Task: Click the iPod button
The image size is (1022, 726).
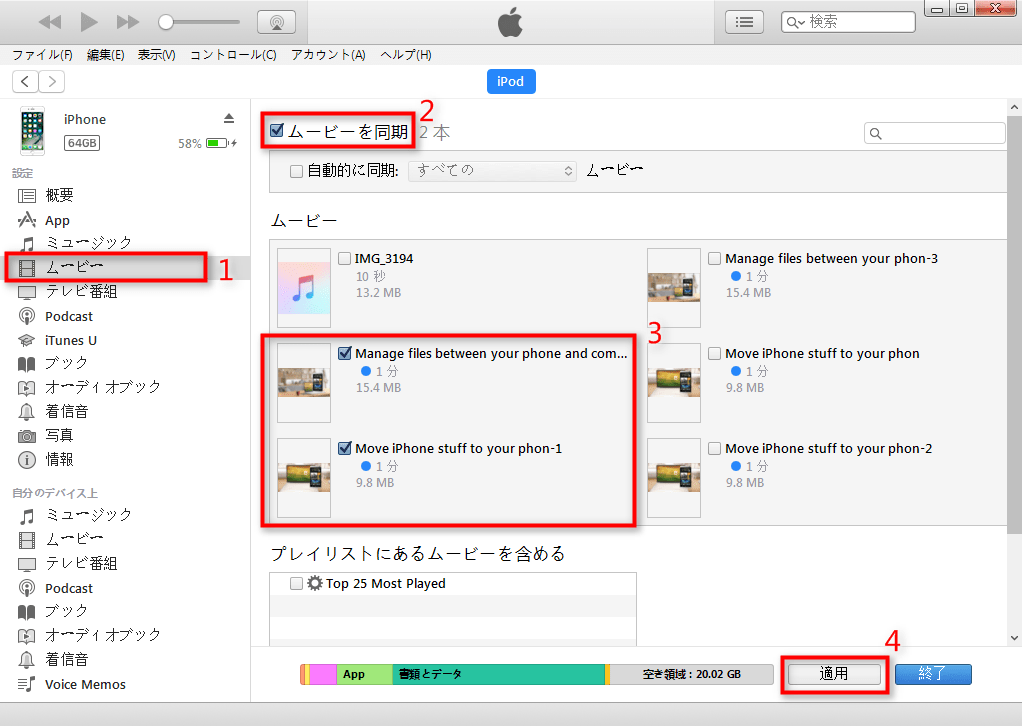Action: [x=511, y=81]
